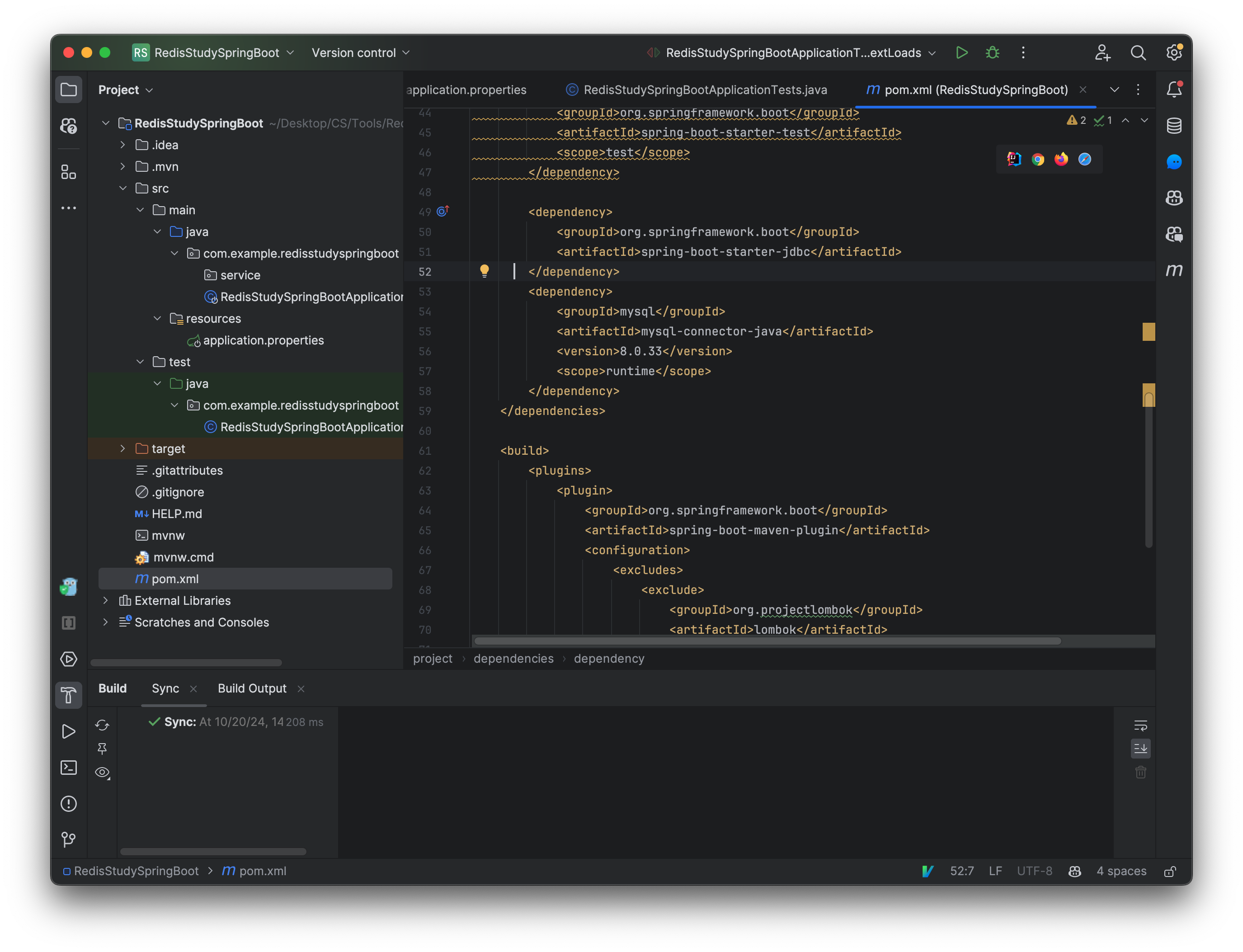Viewport: 1243px width, 952px height.
Task: Click the LF line separator widget
Action: (995, 872)
